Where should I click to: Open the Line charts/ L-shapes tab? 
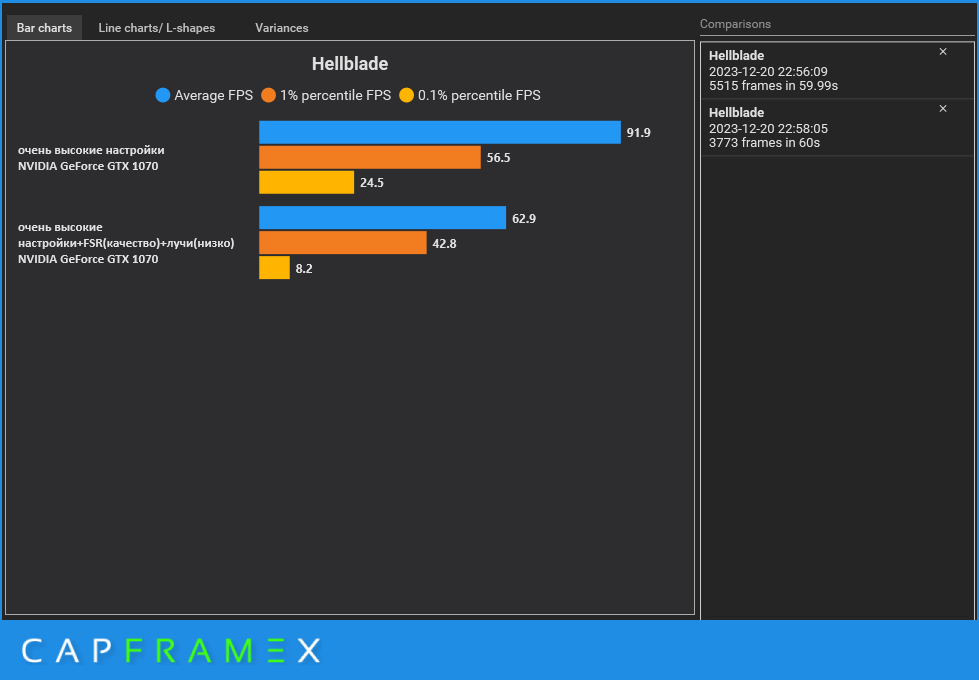click(157, 27)
